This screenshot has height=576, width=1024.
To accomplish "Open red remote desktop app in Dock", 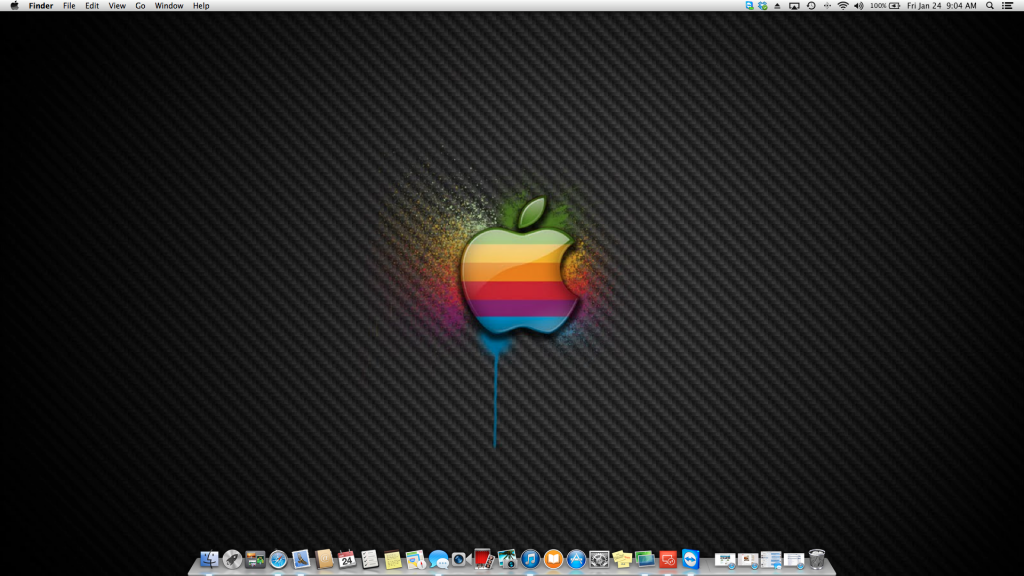I will click(x=667, y=559).
